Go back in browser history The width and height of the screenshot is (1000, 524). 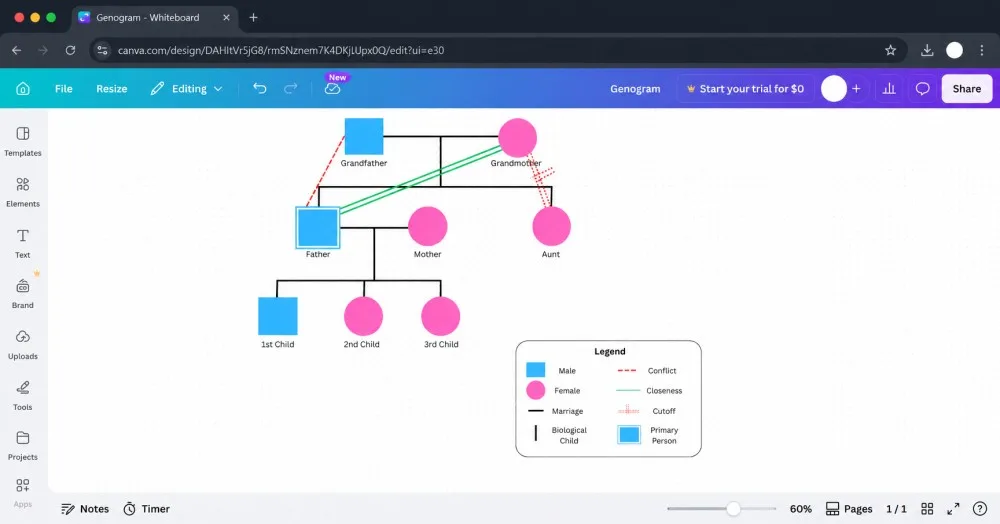[x=17, y=50]
